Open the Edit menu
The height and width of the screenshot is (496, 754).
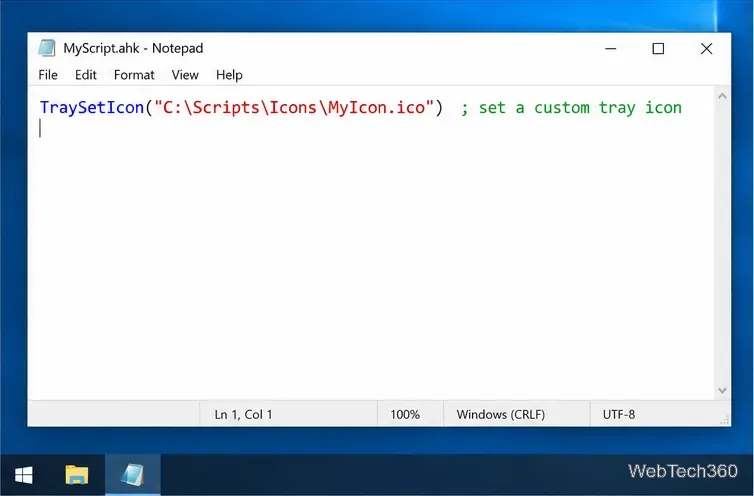click(x=86, y=75)
